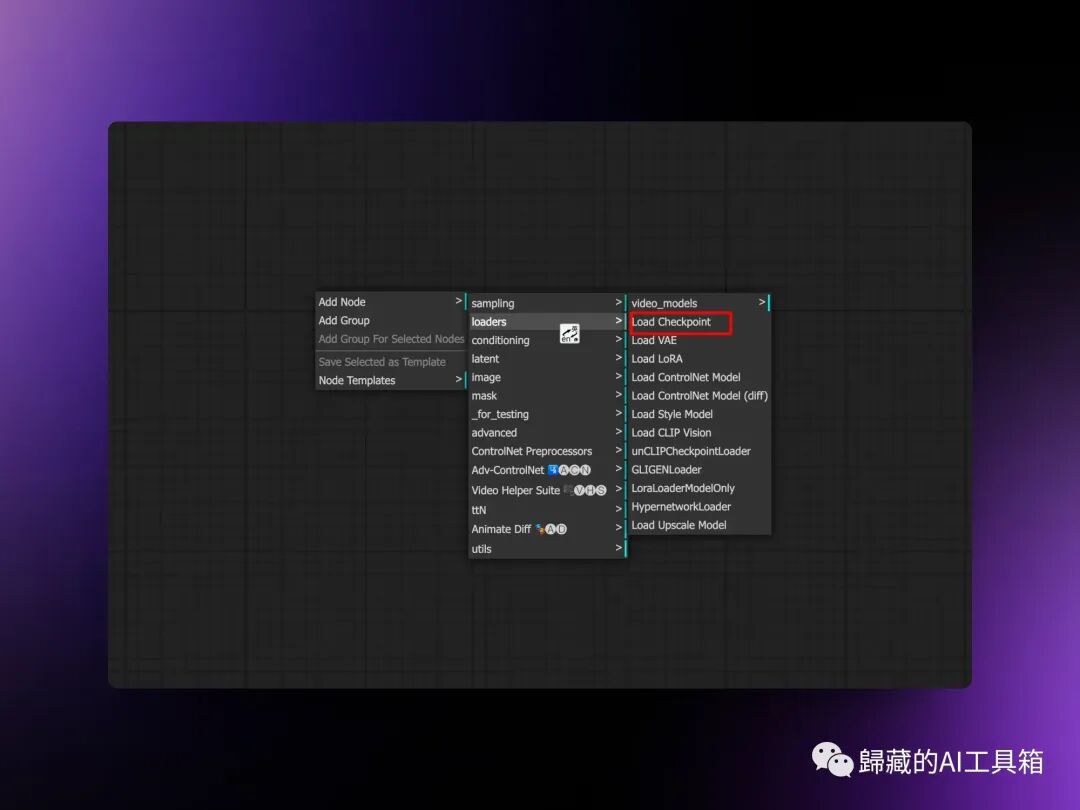Choose Add Group from the context menu
1080x810 pixels.
point(391,320)
